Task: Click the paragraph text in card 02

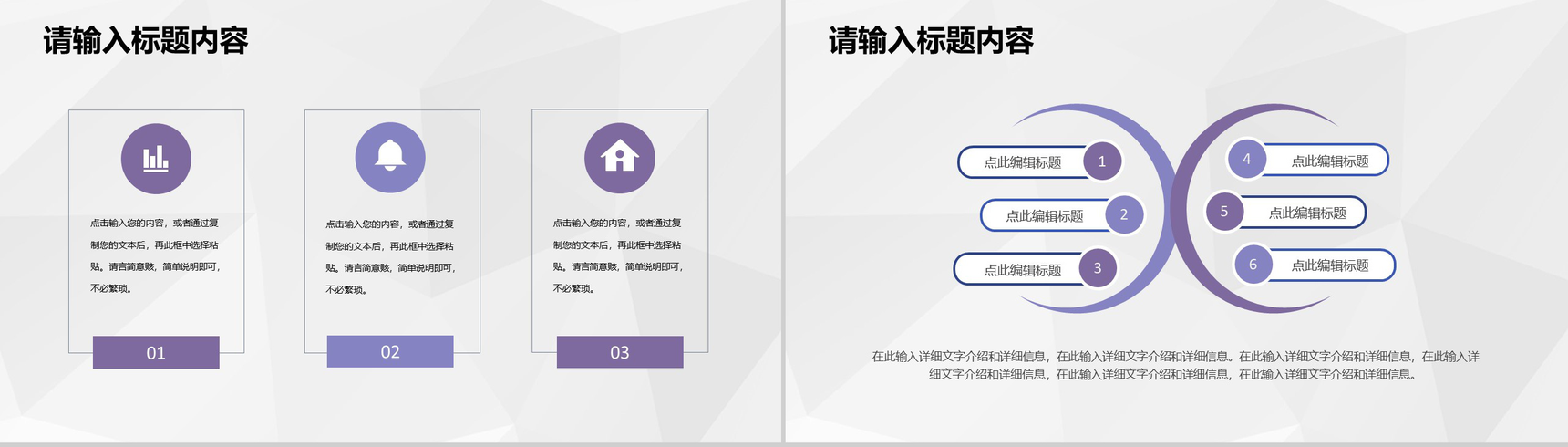Action: (x=390, y=256)
